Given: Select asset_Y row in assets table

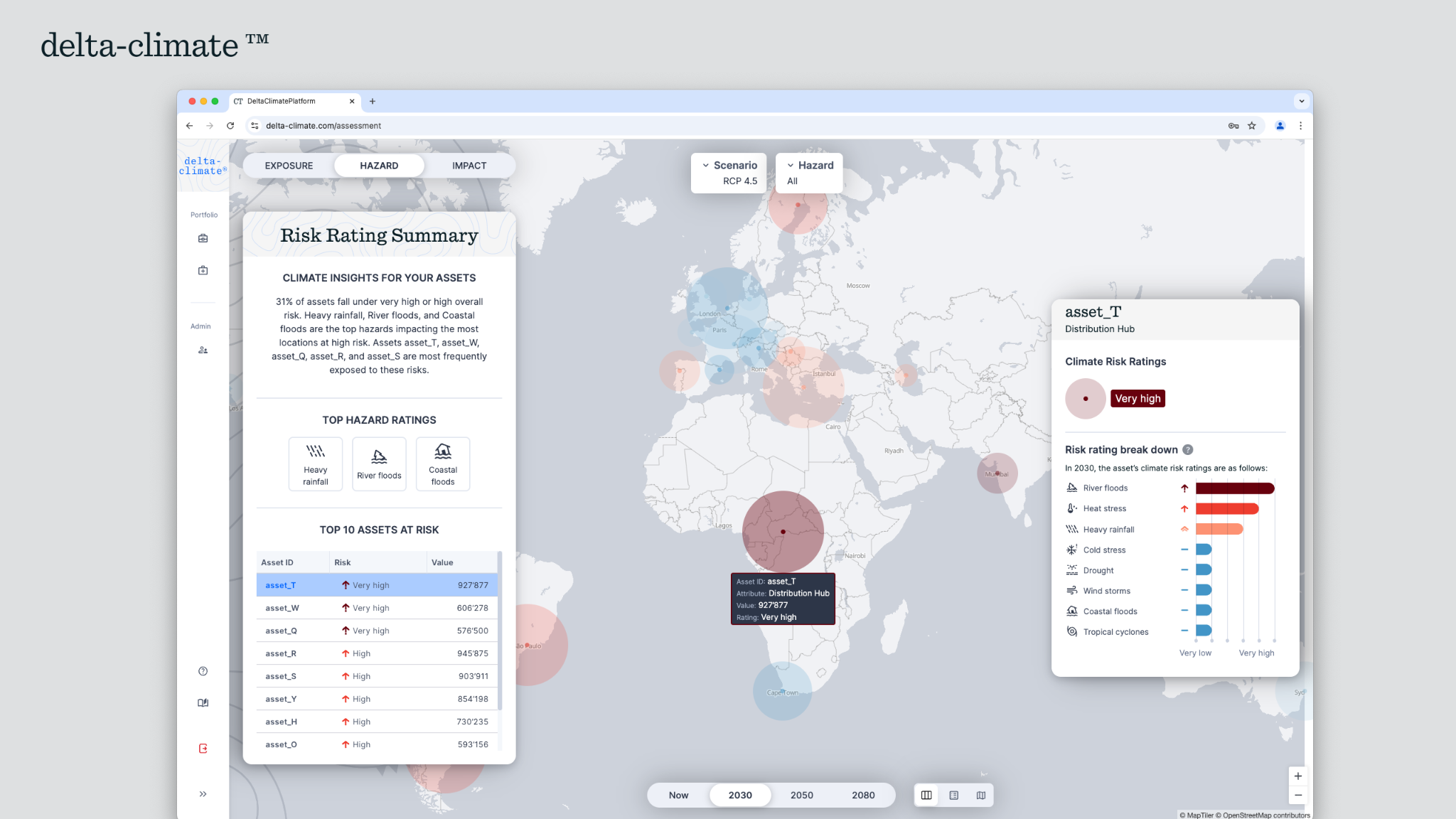Looking at the screenshot, I should pos(377,699).
